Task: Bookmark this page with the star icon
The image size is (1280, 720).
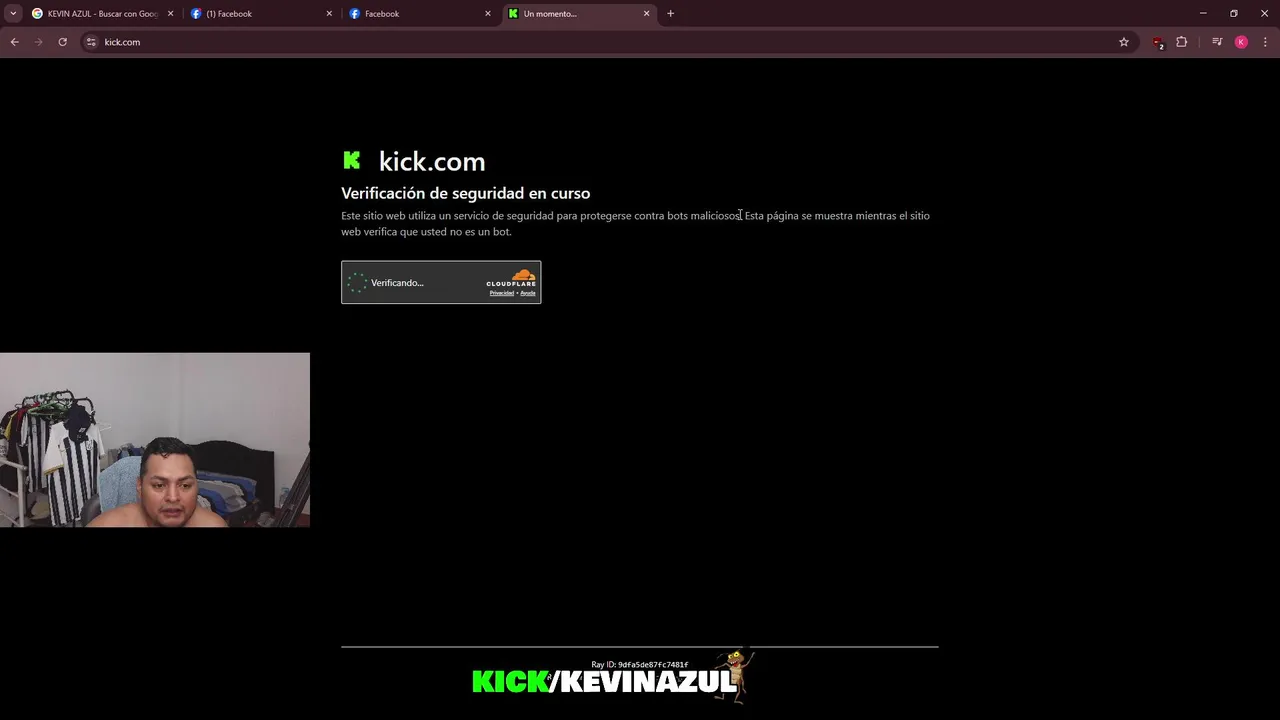Action: (x=1124, y=42)
